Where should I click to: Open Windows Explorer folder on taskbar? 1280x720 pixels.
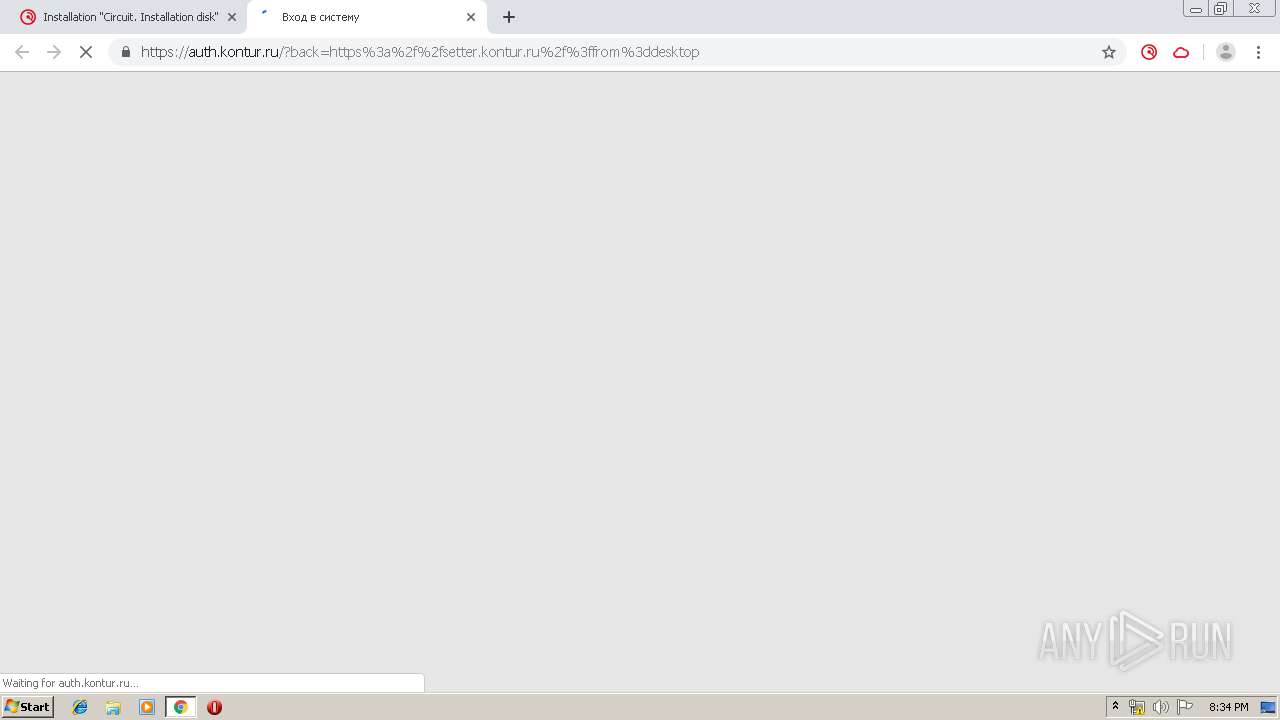pyautogui.click(x=113, y=707)
